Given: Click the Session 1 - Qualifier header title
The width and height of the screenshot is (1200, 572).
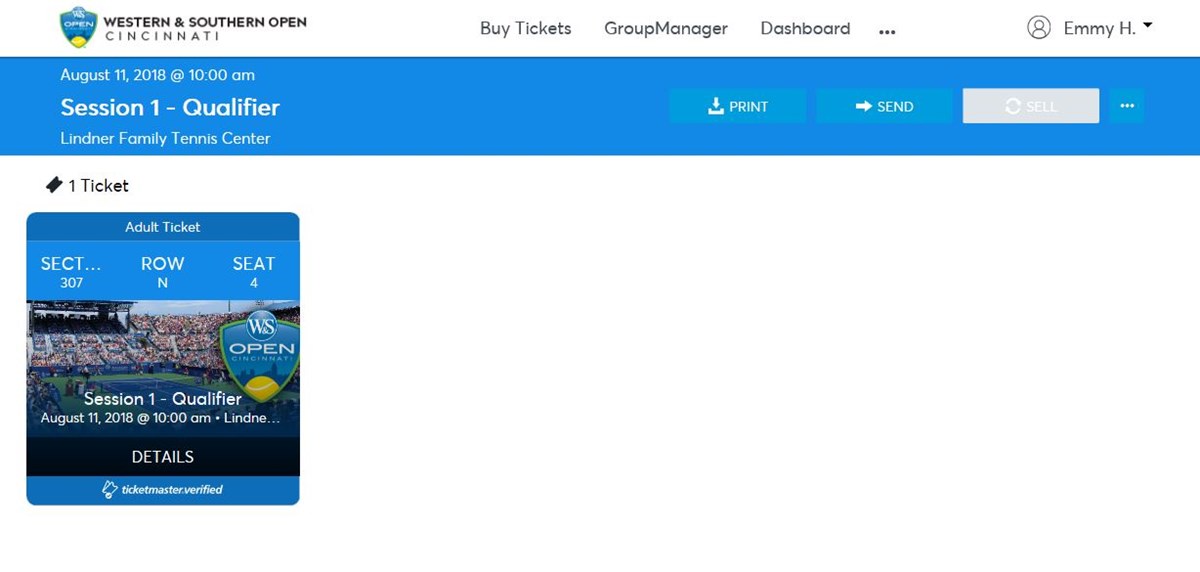Looking at the screenshot, I should point(170,107).
